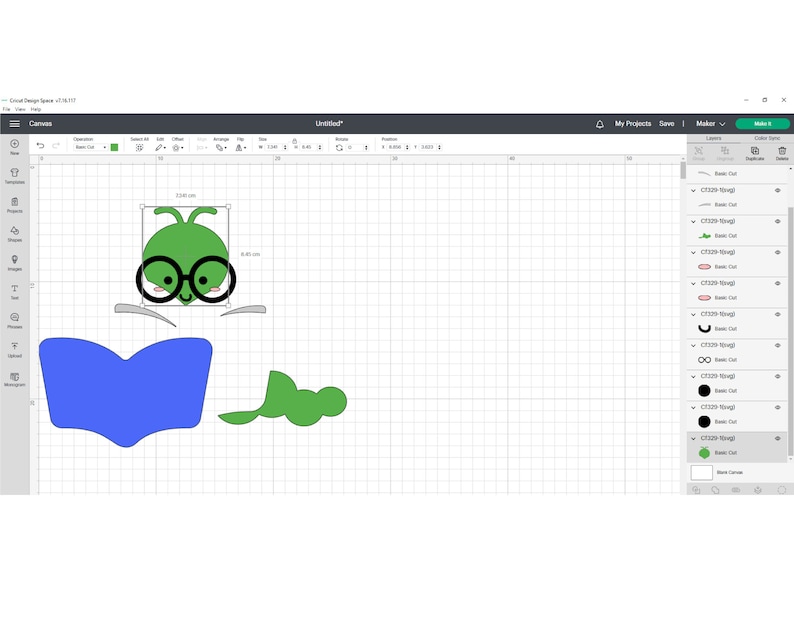Viewport: 794px width, 638px height.
Task: Click the width W size field
Action: pyautogui.click(x=273, y=147)
